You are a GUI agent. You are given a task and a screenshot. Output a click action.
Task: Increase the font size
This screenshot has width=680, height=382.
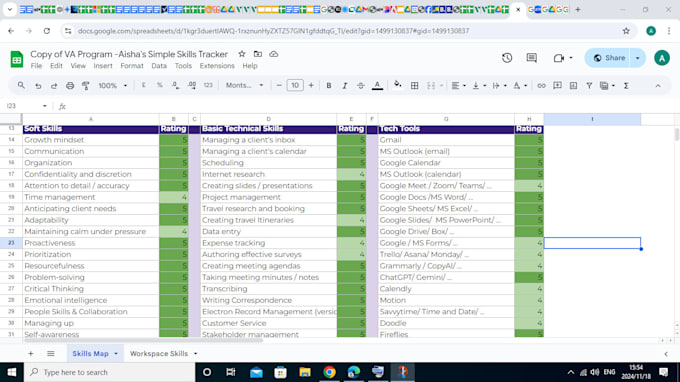[311, 85]
